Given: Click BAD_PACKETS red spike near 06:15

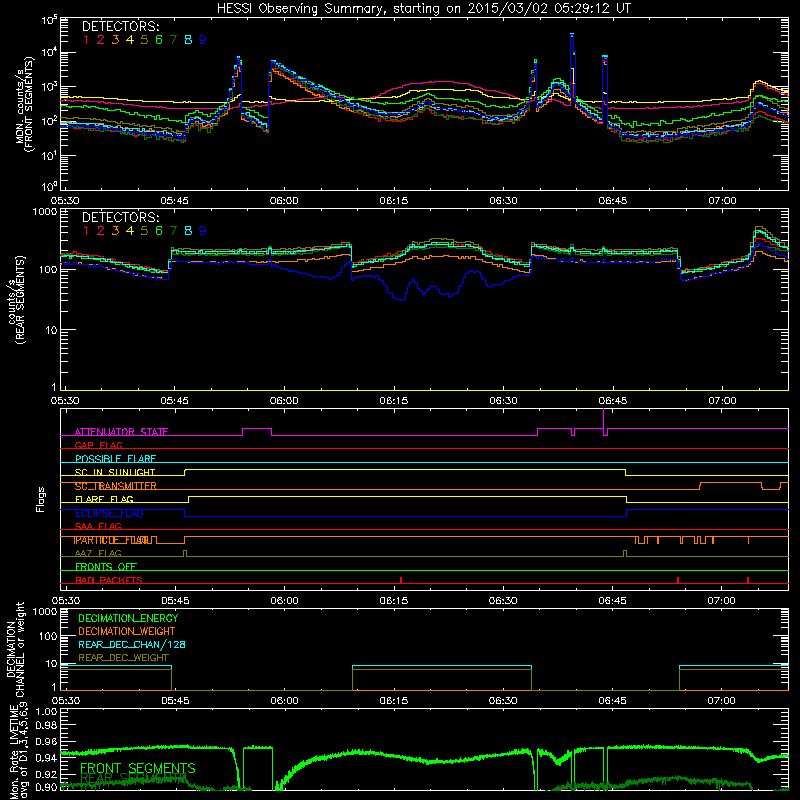Looking at the screenshot, I should [x=401, y=580].
